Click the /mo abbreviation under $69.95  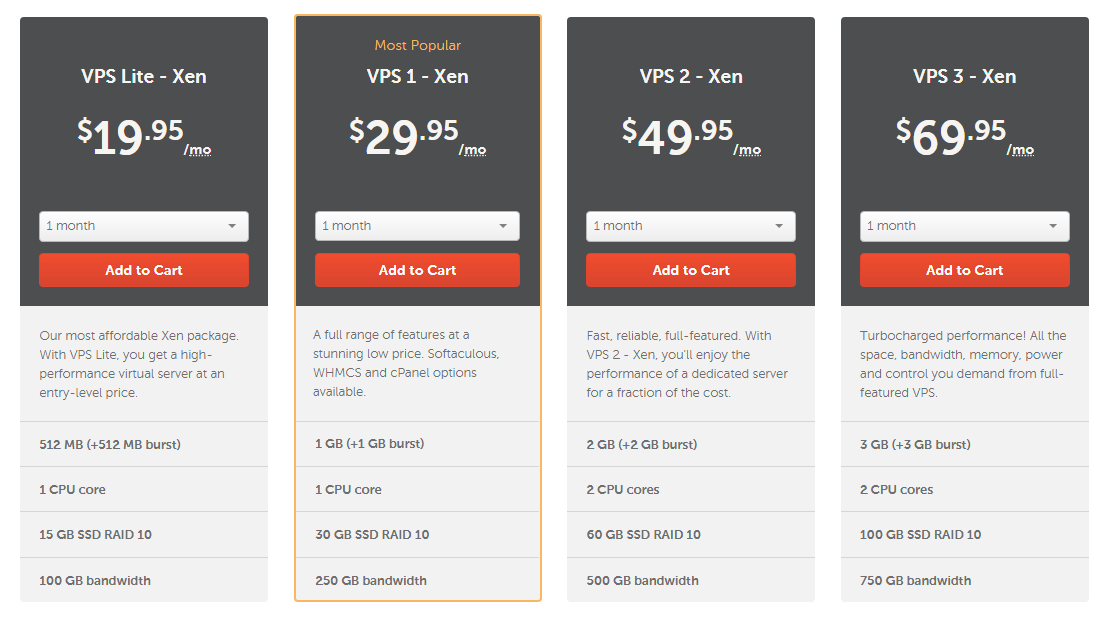click(x=1020, y=150)
